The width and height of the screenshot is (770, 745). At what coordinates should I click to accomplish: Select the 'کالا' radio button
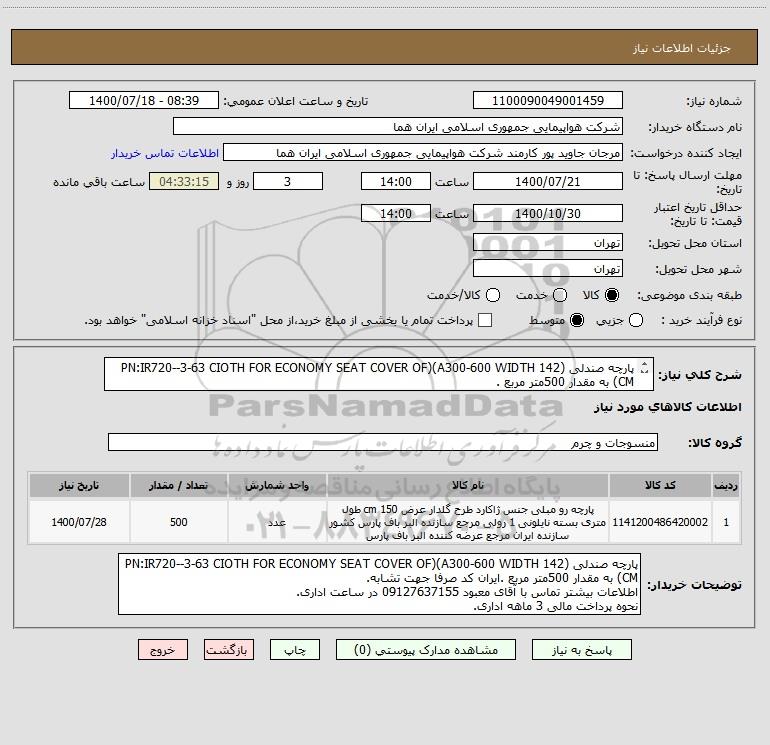pos(612,295)
